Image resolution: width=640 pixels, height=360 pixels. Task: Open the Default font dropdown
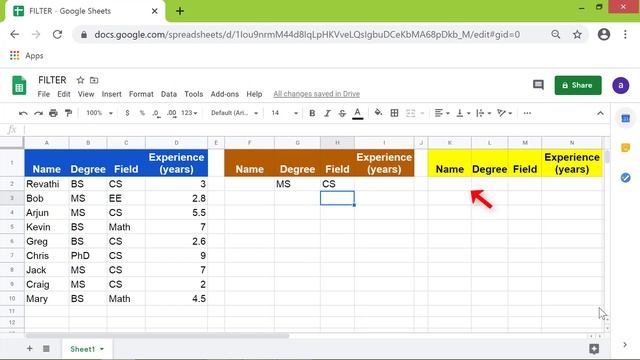pos(234,113)
